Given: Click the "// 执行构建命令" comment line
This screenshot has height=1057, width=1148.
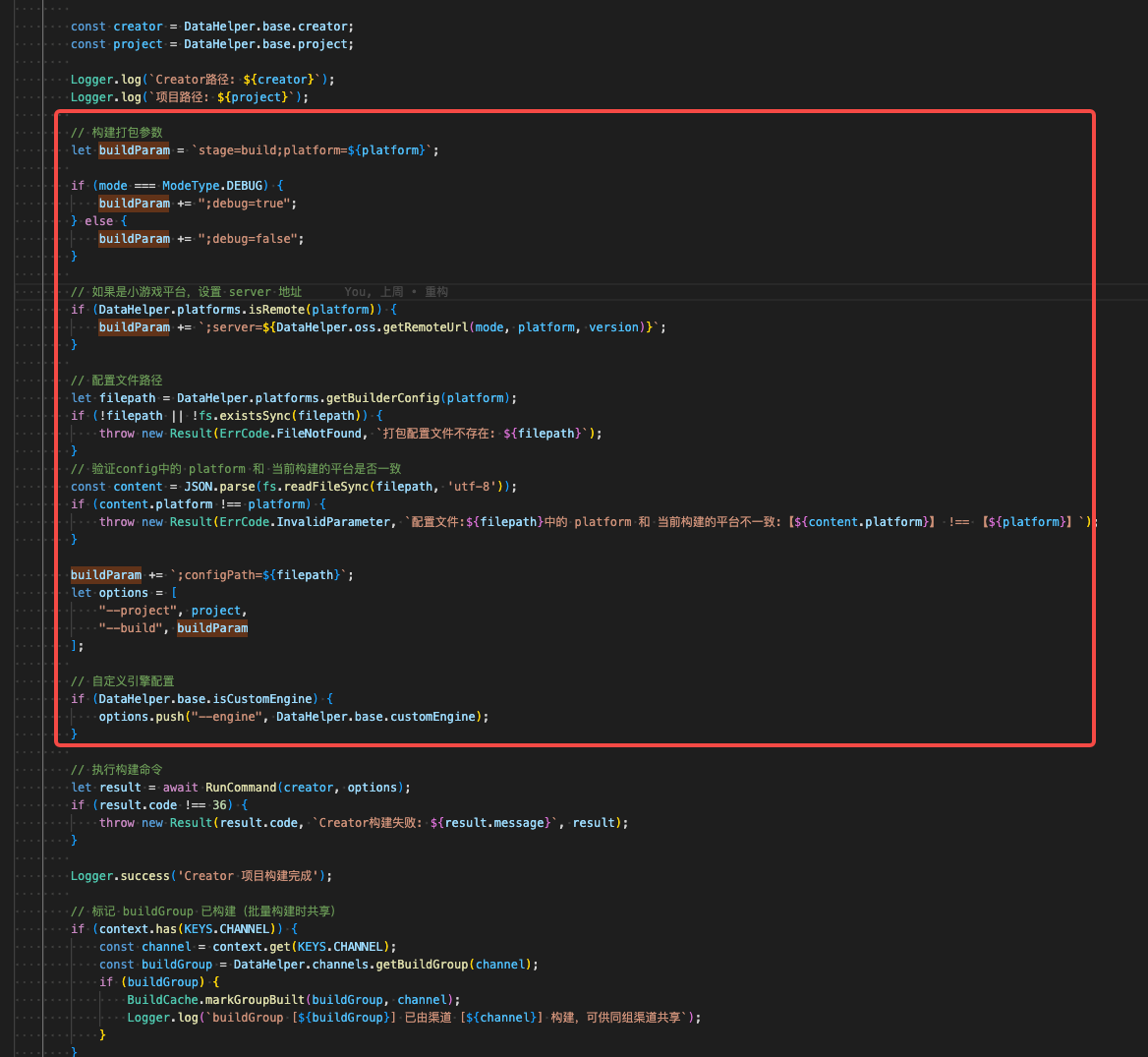Looking at the screenshot, I should 117,770.
